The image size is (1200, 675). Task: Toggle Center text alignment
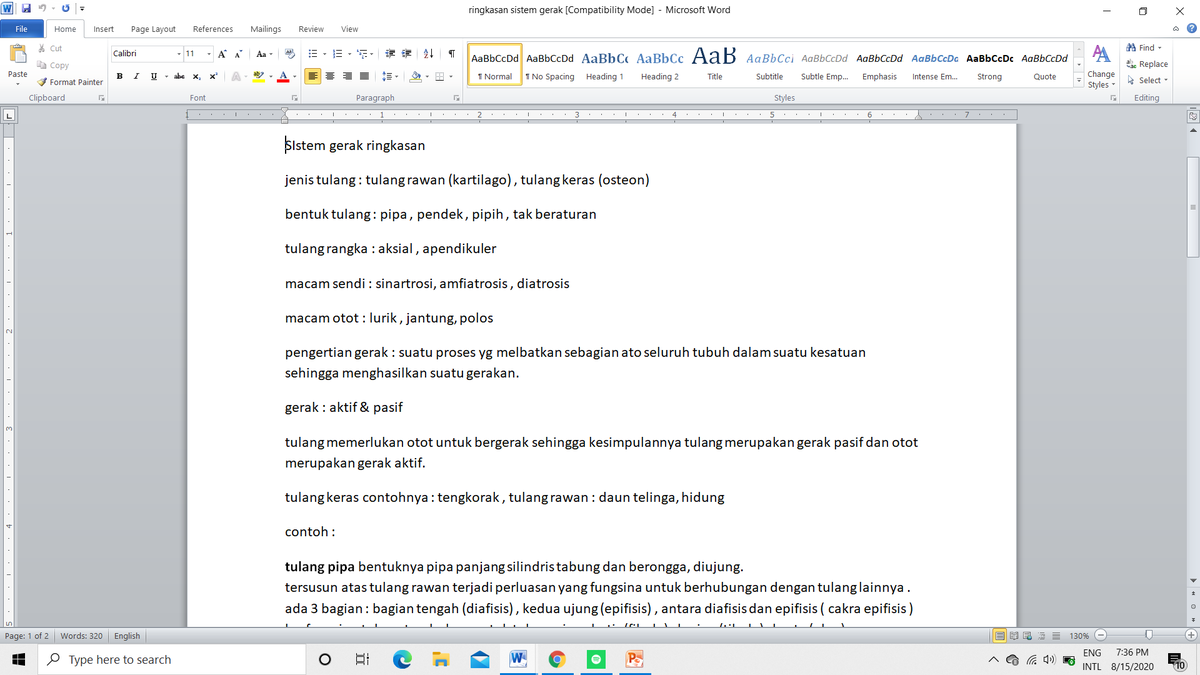coord(330,77)
